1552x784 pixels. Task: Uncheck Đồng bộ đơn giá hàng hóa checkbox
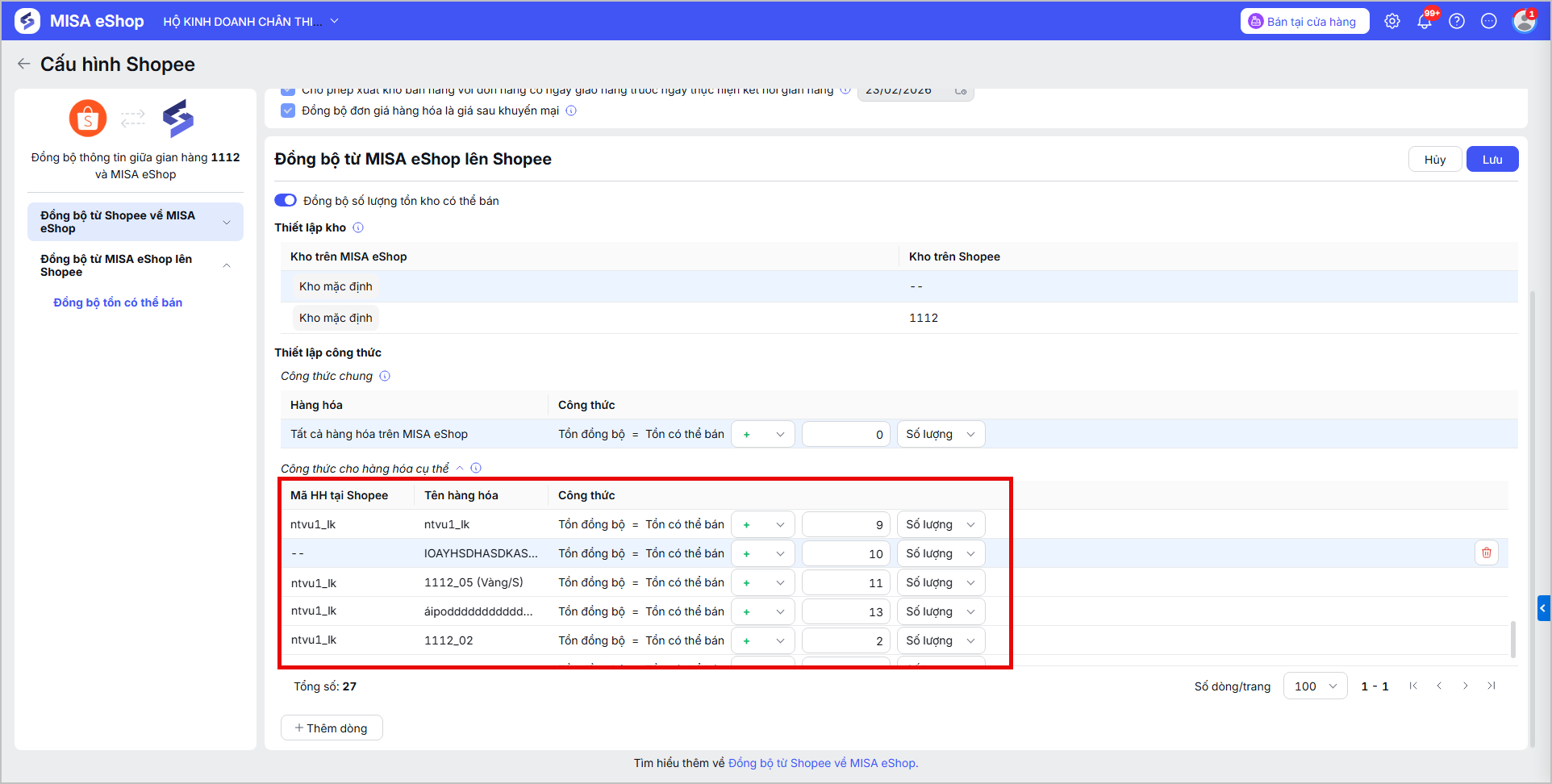click(x=288, y=111)
